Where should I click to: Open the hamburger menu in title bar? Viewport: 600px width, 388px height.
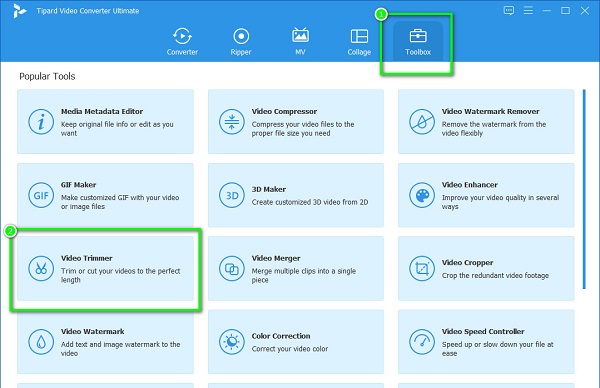[528, 11]
